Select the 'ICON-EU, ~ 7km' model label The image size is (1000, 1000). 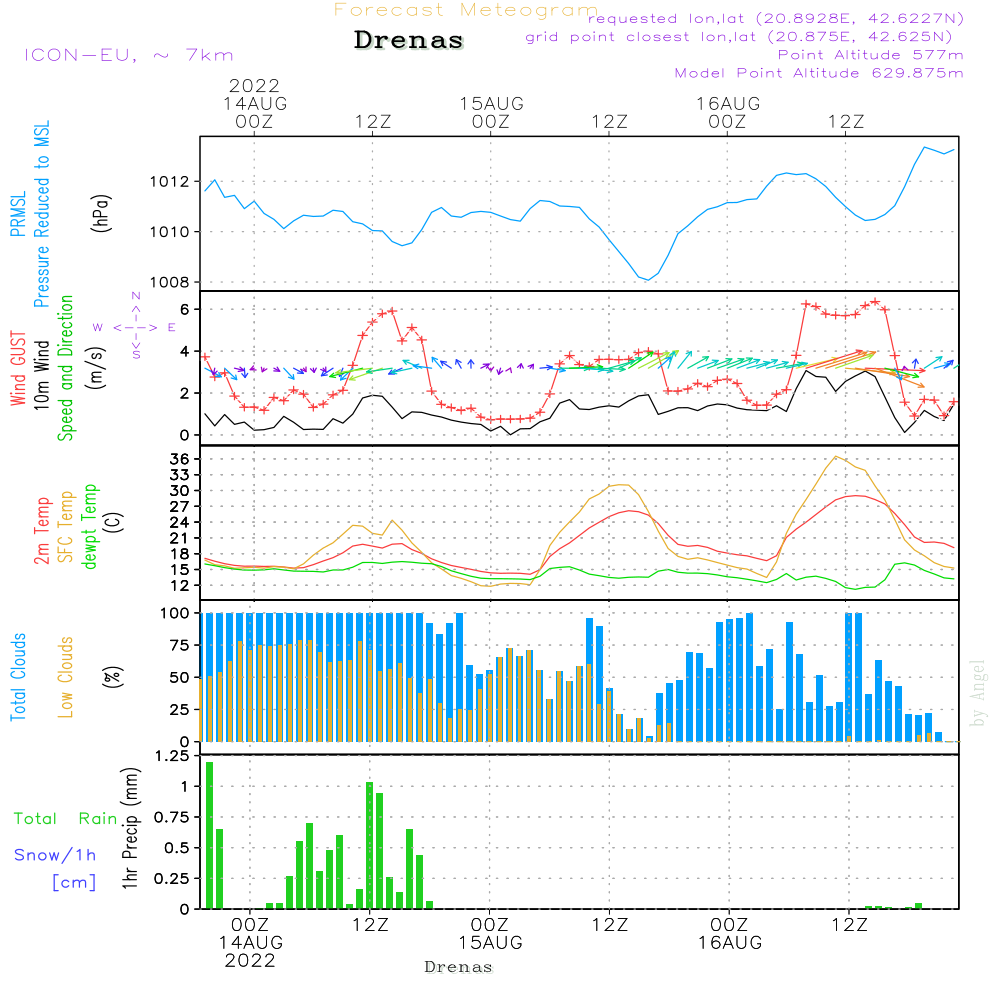point(129,55)
